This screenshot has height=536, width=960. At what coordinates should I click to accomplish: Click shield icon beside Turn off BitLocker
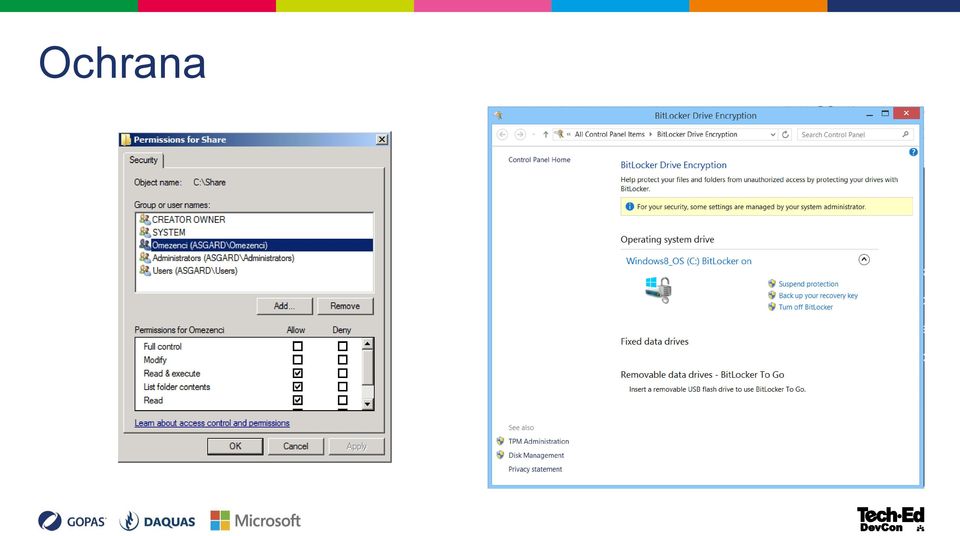771,307
